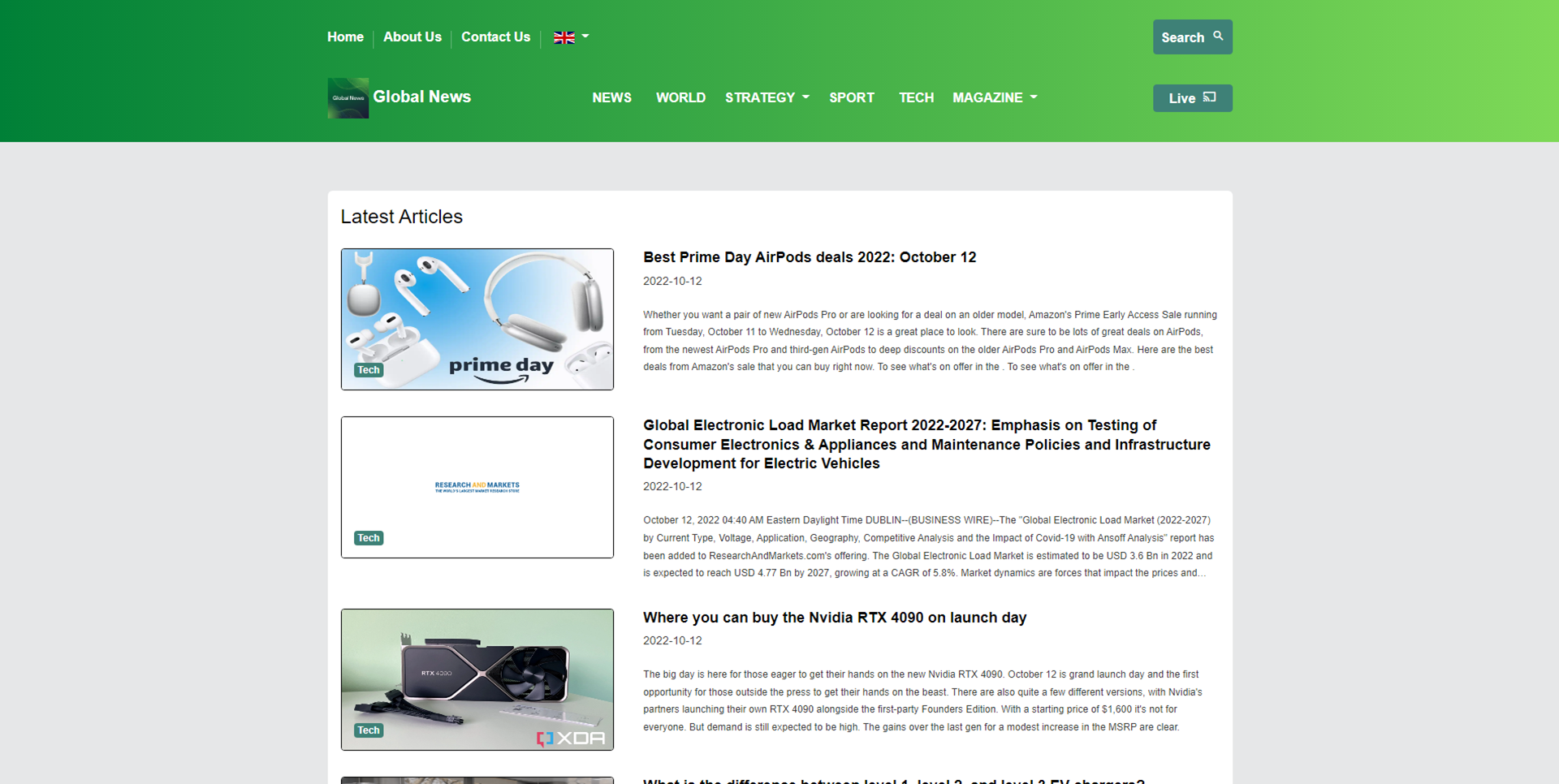The image size is (1559, 784).
Task: Click the UK flag language icon
Action: (564, 37)
